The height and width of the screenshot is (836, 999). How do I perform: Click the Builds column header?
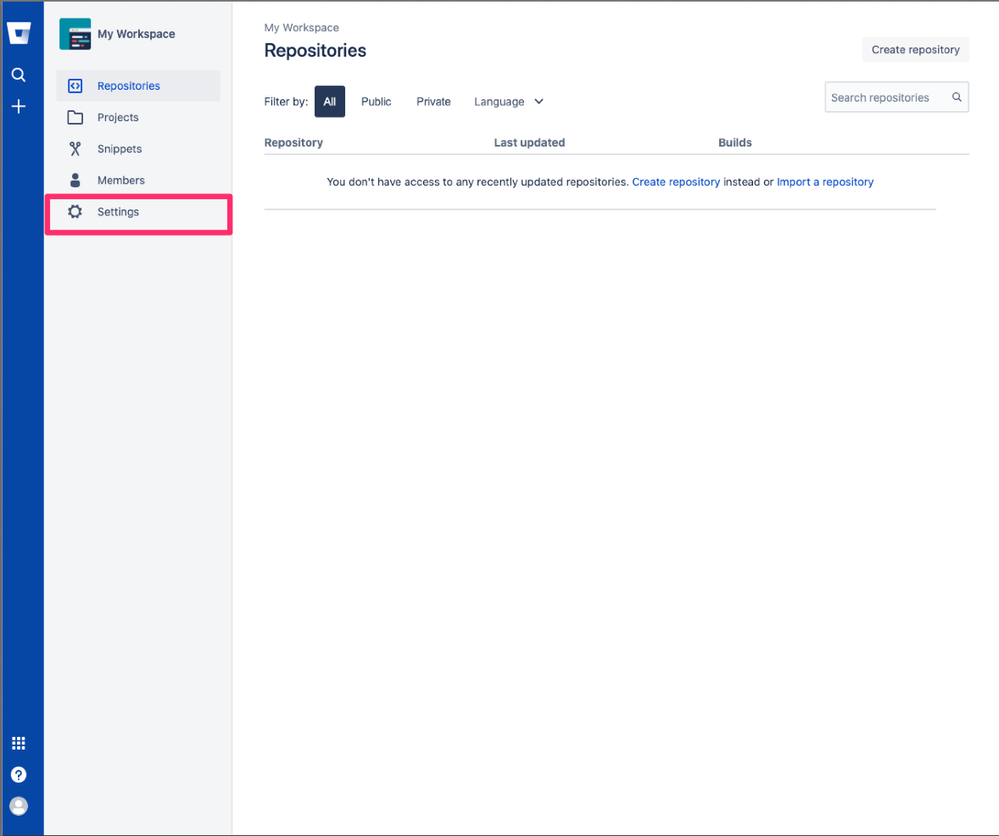point(735,142)
